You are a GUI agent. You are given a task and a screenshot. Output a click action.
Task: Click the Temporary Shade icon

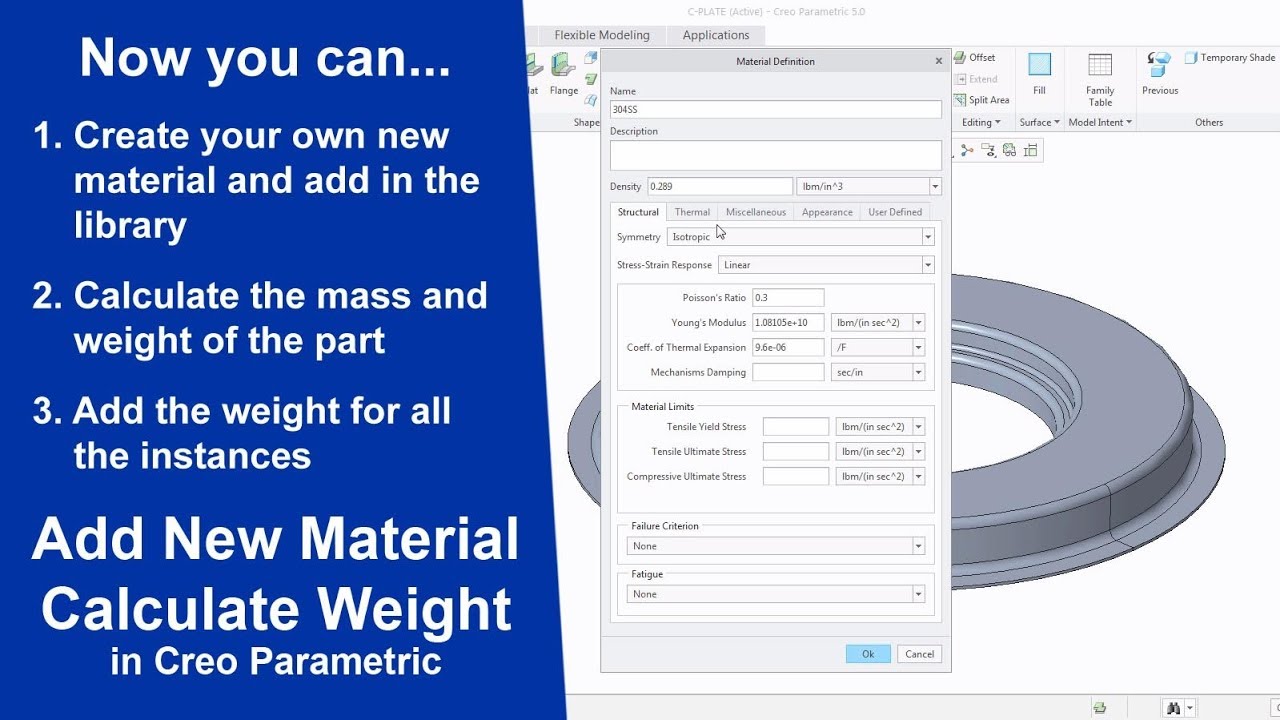[1191, 58]
